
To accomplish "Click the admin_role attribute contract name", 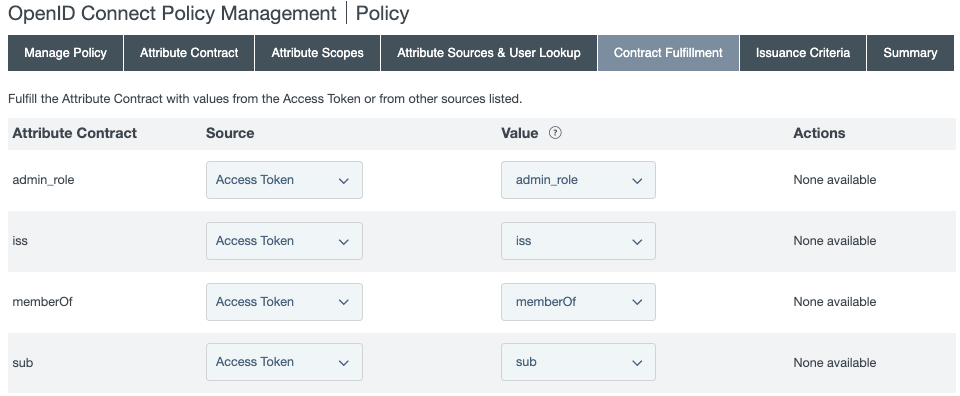I will click(43, 180).
